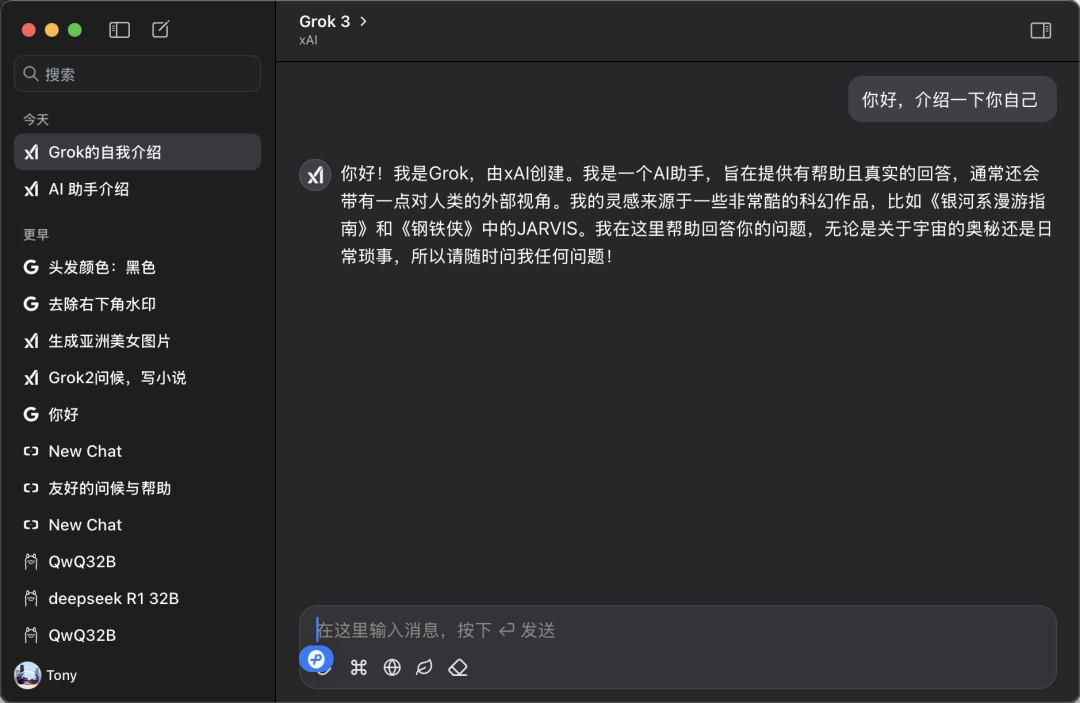The height and width of the screenshot is (703, 1080).
Task: Click the link icon beside 友好的问候与帮助
Action: (x=31, y=488)
